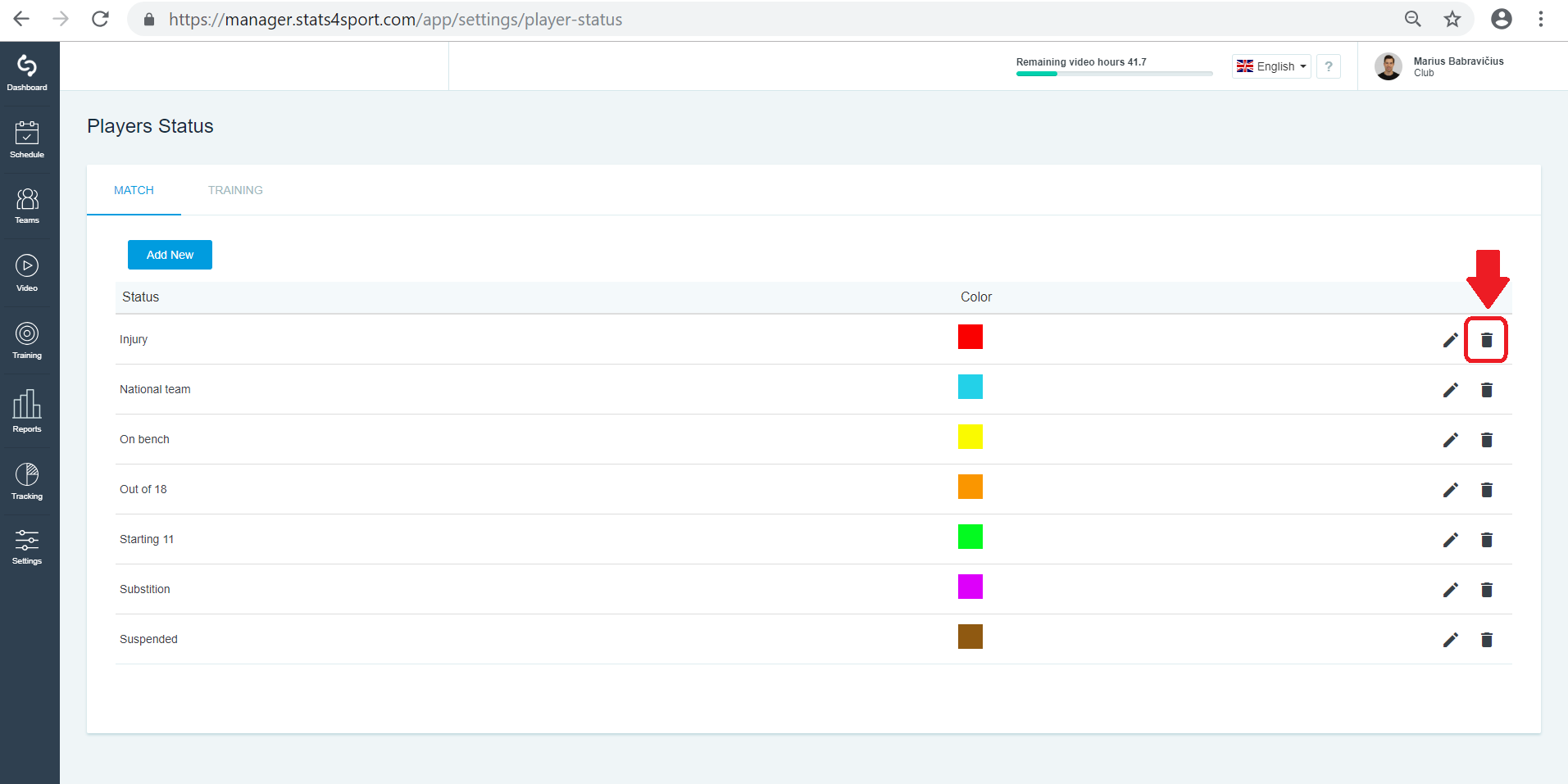Screen dimensions: 1568x784
Task: Go to the Teams sidebar section
Action: [27, 206]
